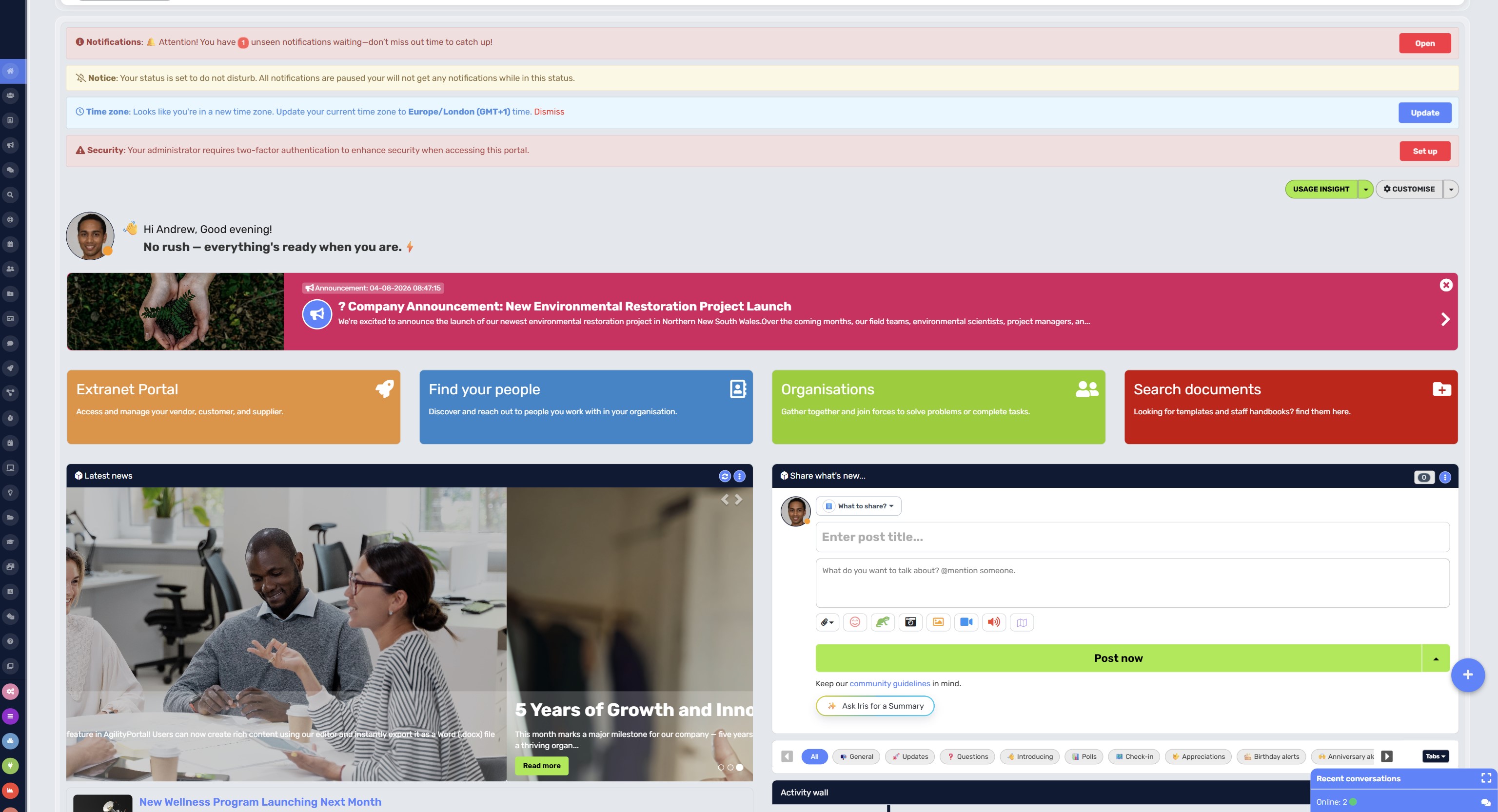Select the Polls tab
1498x812 pixels.
[x=1084, y=756]
